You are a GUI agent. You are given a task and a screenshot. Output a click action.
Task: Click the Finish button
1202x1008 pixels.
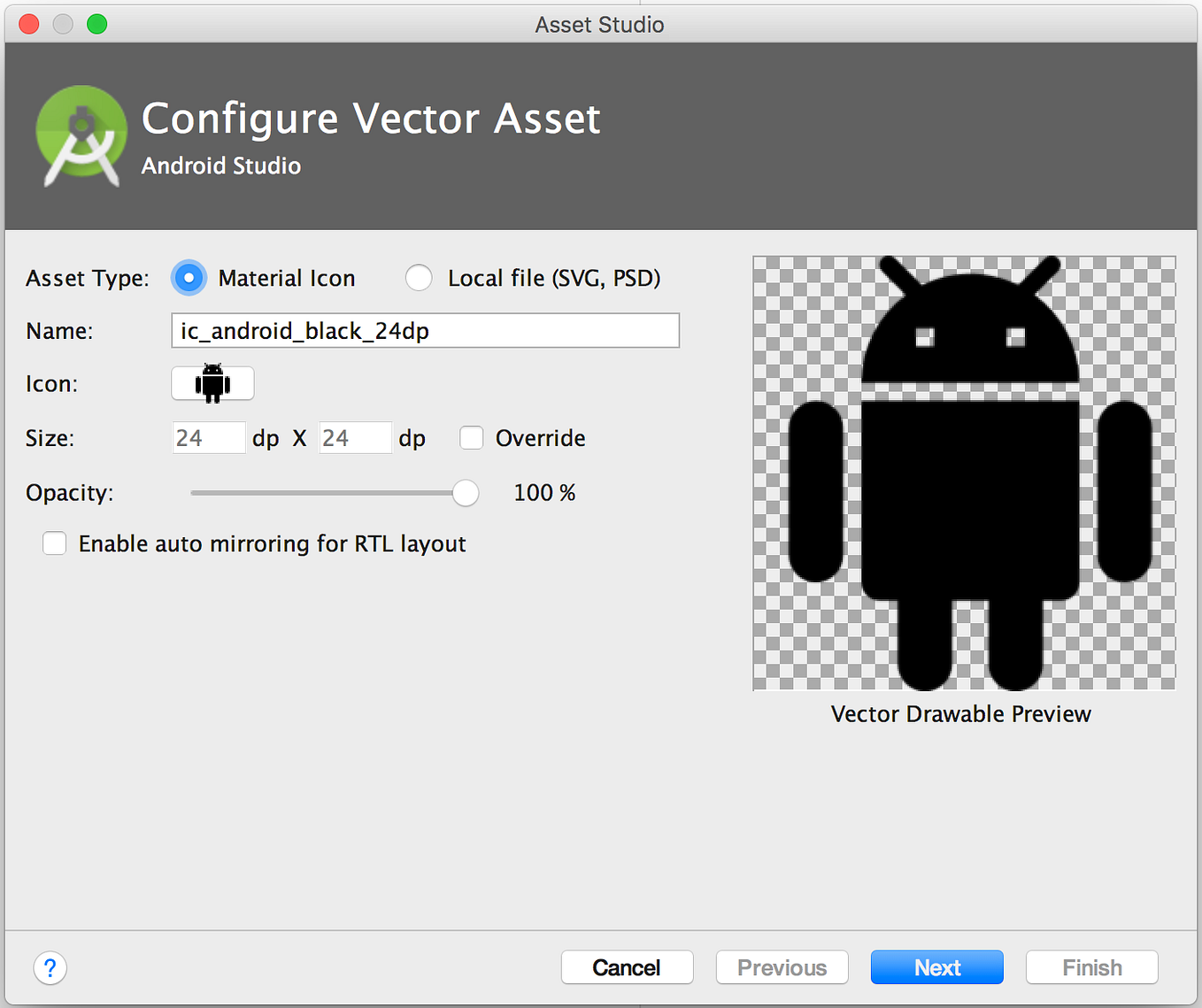[1091, 967]
